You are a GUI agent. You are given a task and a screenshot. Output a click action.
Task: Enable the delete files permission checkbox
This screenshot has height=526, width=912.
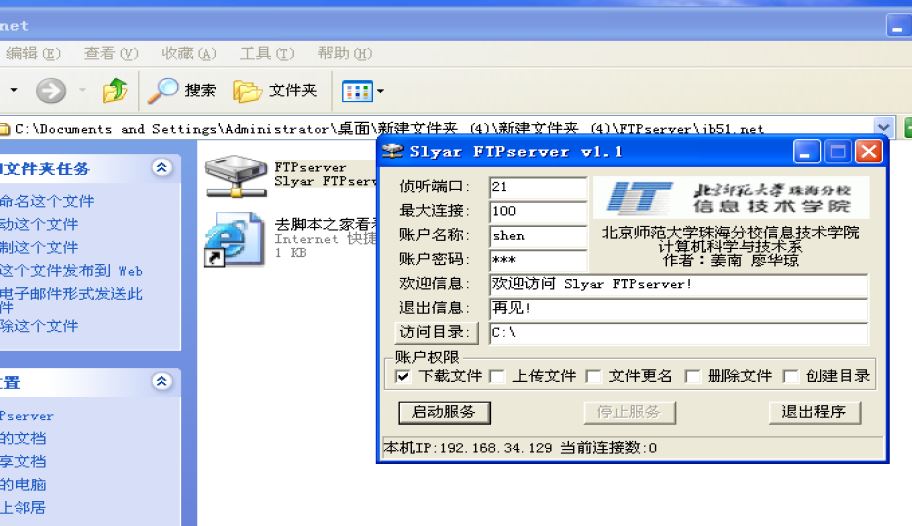coord(692,376)
